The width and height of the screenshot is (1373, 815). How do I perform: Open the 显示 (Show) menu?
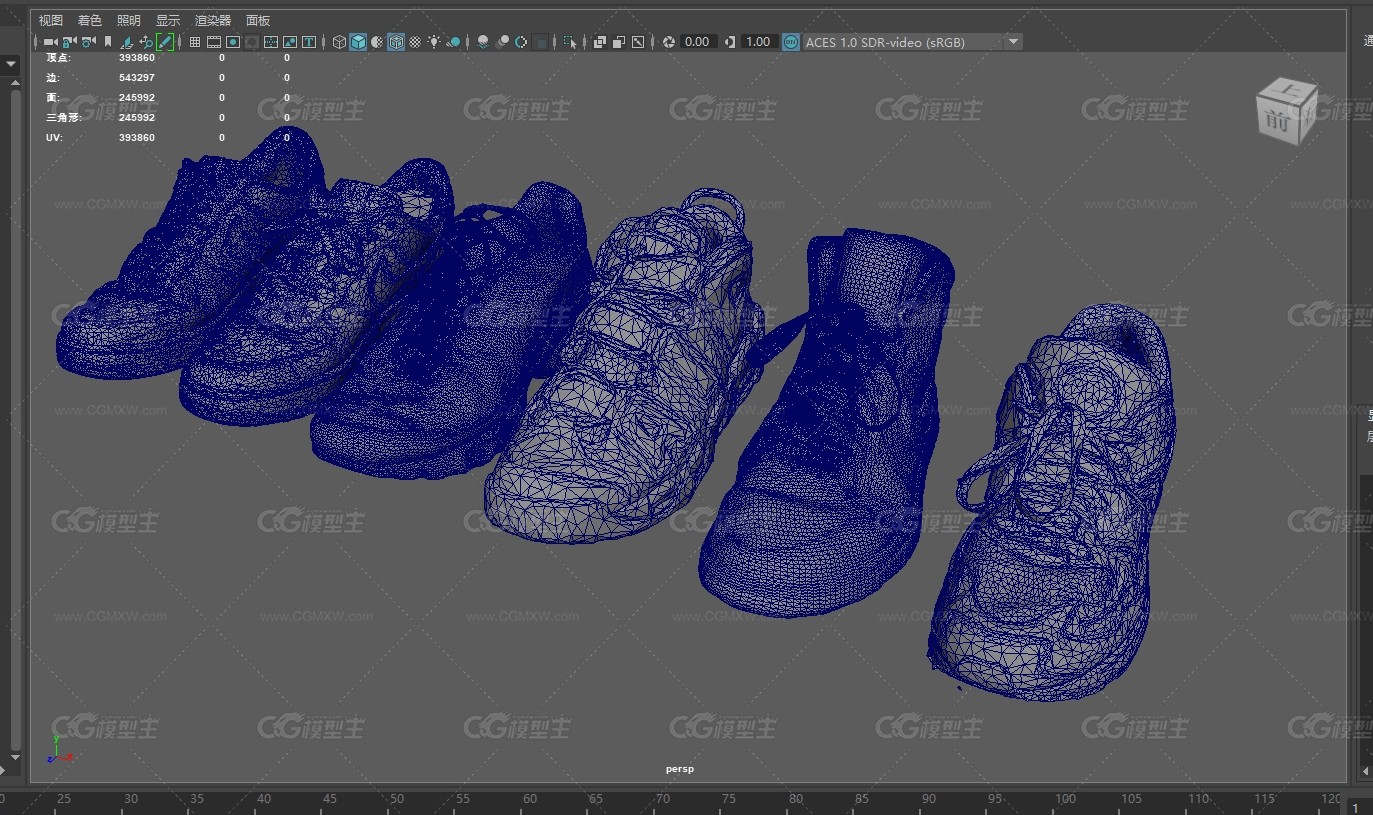[167, 20]
